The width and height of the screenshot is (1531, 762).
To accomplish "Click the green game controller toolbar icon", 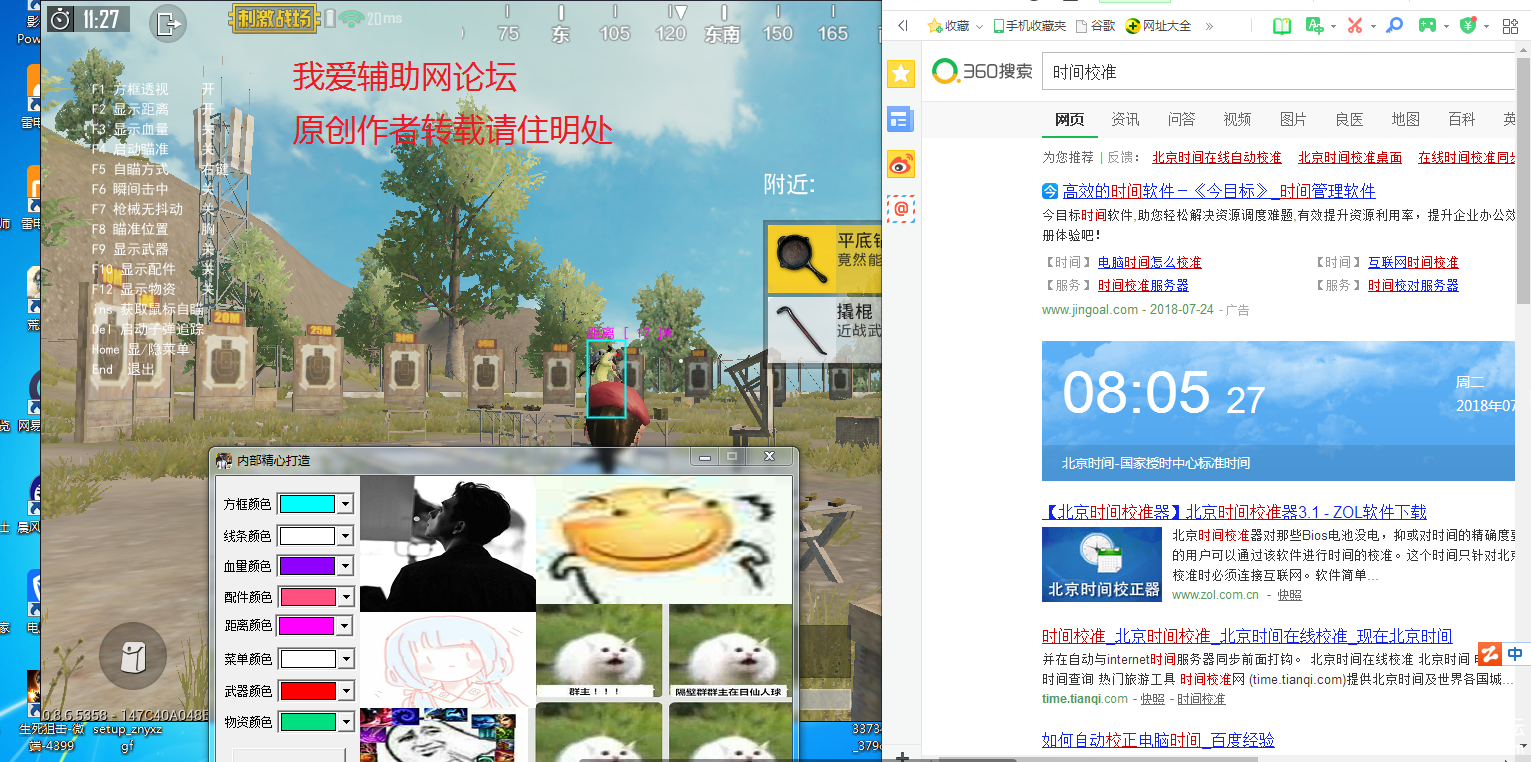I will pos(1427,25).
